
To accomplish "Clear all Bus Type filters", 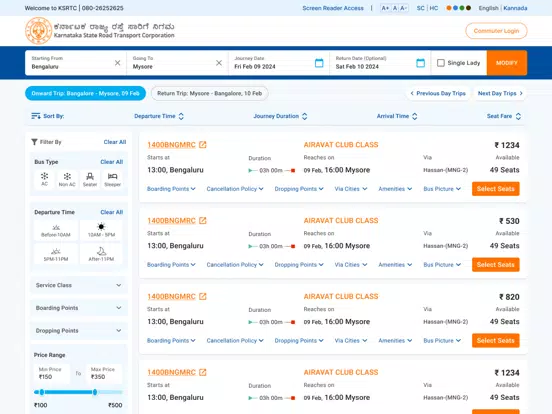I will pos(112,162).
